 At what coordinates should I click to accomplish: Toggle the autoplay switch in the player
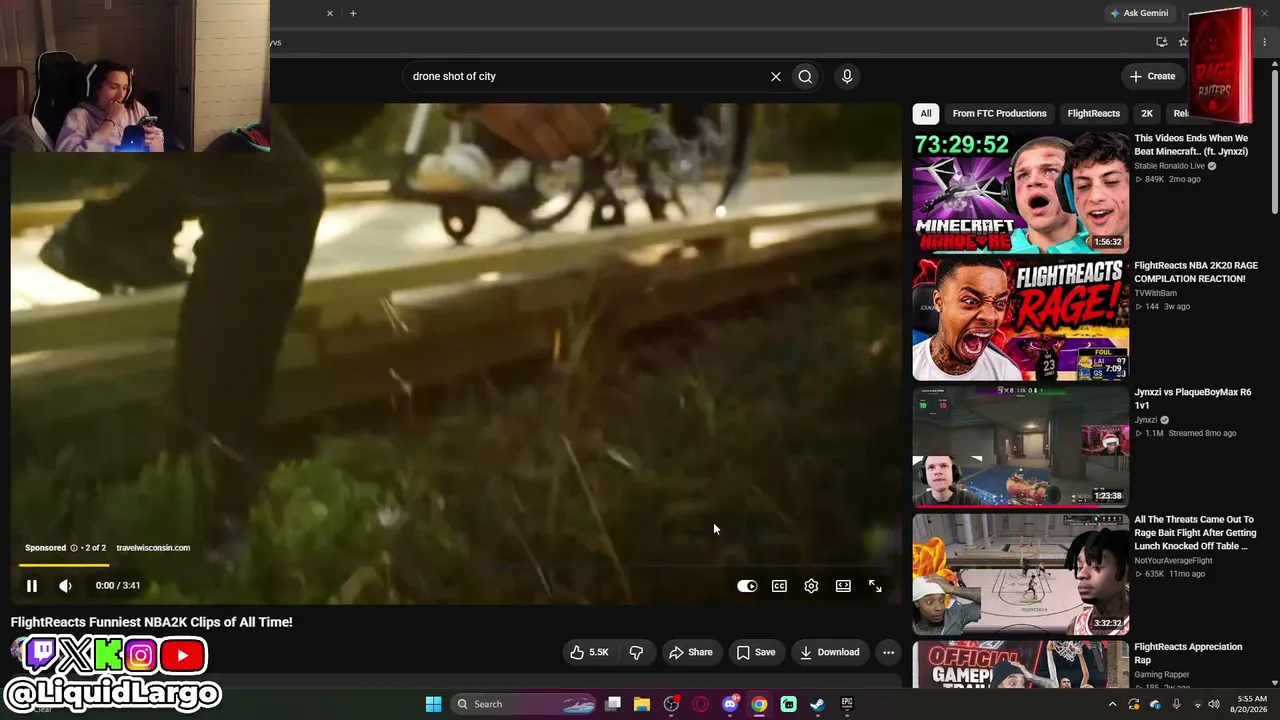tap(747, 586)
